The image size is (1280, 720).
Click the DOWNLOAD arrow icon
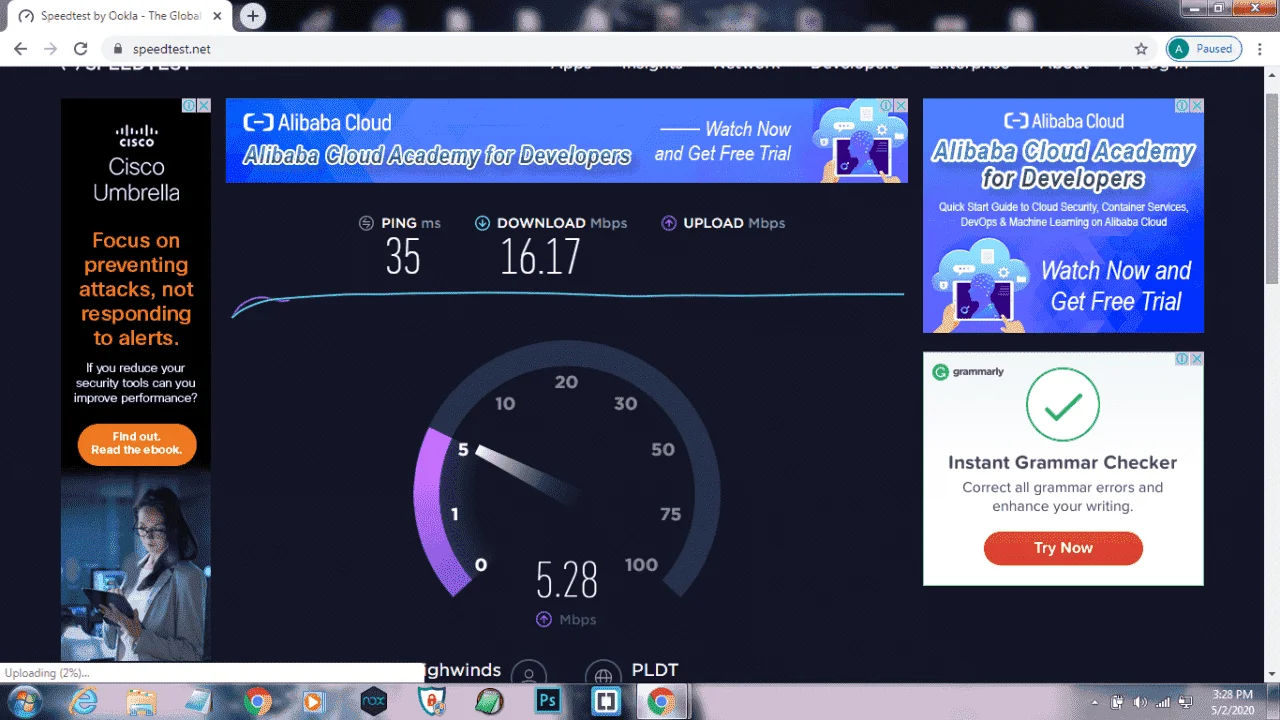tap(482, 223)
